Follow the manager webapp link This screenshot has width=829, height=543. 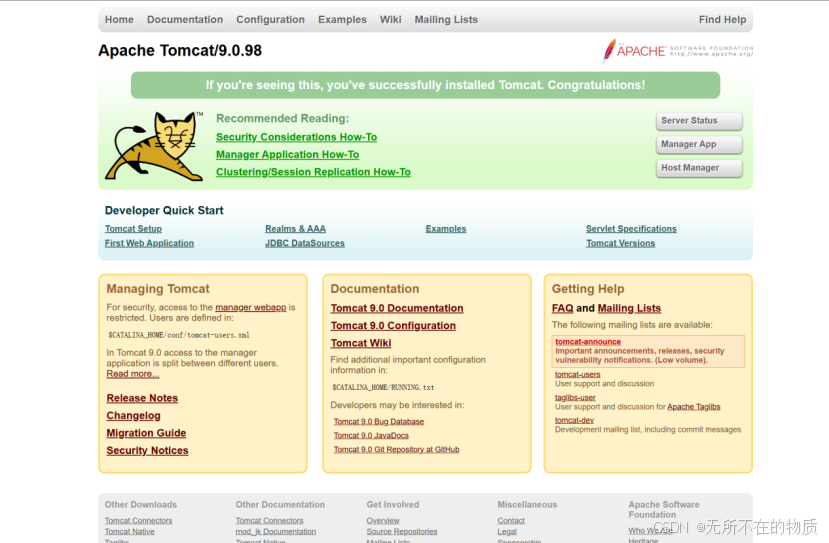pos(251,307)
